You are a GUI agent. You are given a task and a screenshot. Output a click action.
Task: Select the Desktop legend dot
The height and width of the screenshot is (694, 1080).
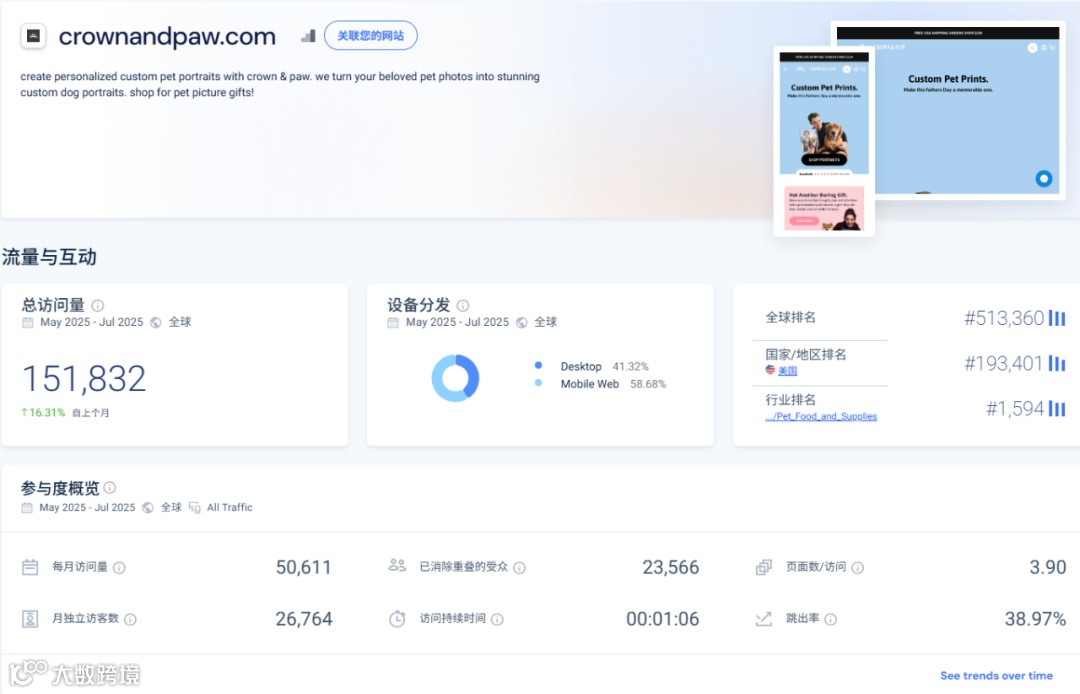(538, 366)
